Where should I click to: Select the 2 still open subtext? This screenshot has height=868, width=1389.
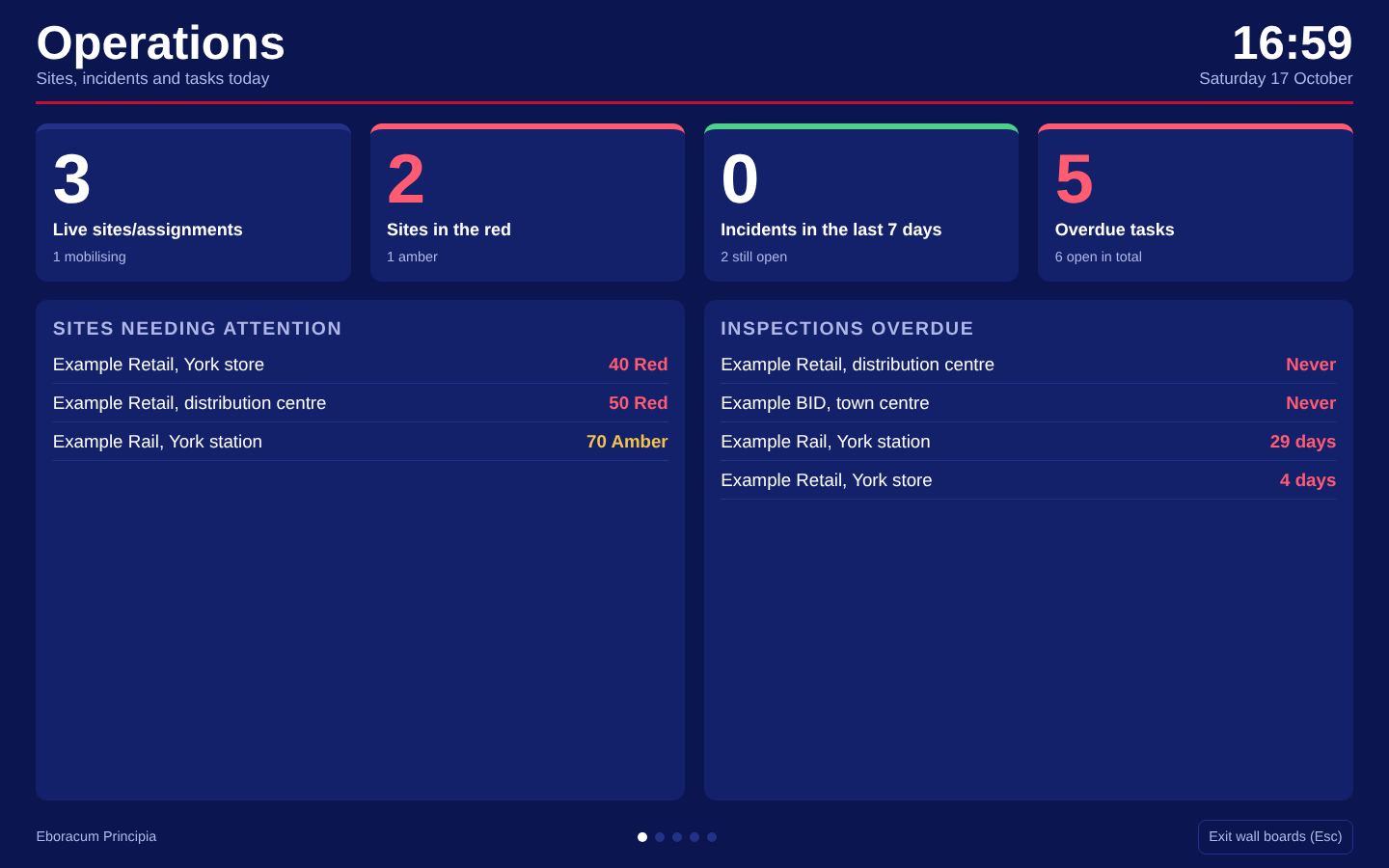tap(753, 258)
